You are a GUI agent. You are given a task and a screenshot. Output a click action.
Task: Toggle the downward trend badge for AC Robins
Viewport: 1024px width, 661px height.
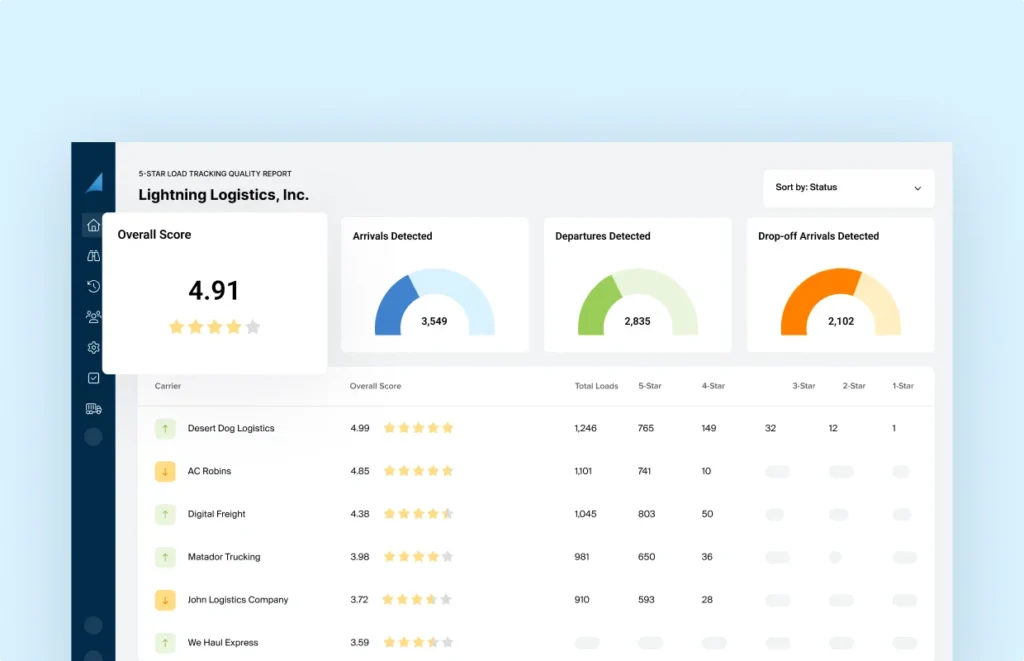tap(165, 471)
